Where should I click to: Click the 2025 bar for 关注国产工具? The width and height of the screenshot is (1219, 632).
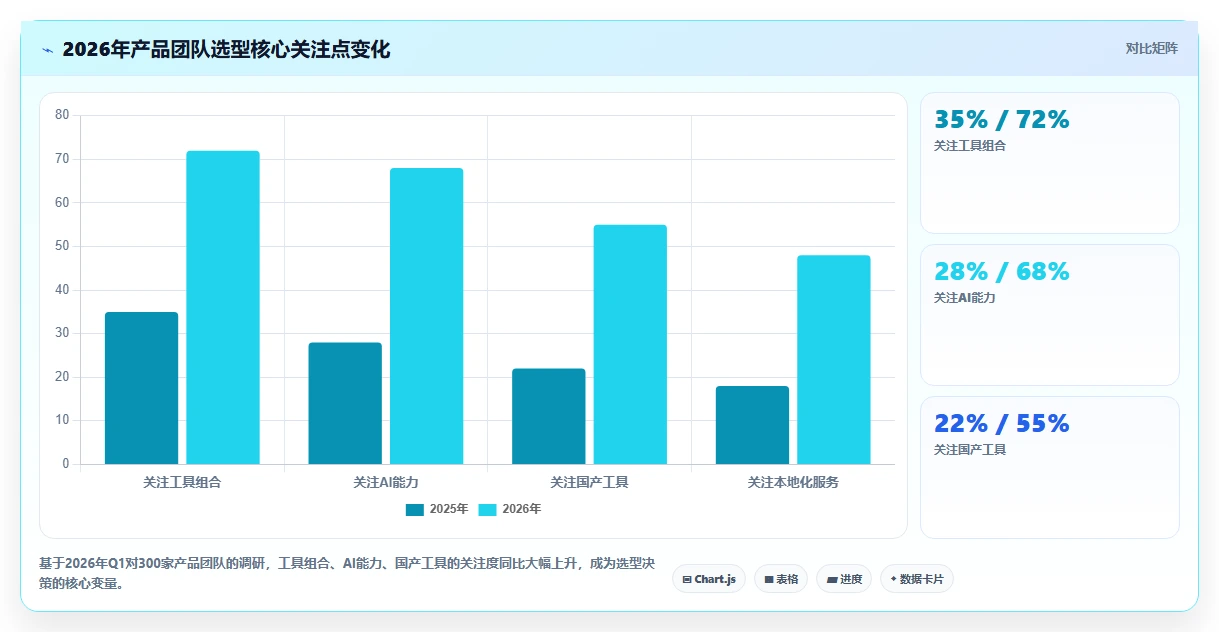click(549, 416)
